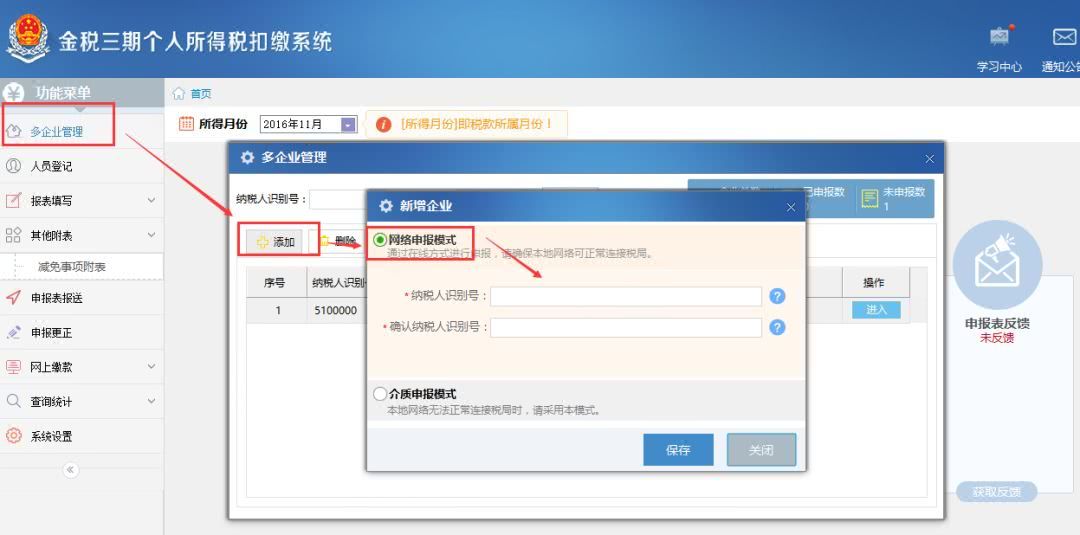This screenshot has height=535, width=1080.
Task: Click the 首页 breadcrumb link
Action: [201, 94]
